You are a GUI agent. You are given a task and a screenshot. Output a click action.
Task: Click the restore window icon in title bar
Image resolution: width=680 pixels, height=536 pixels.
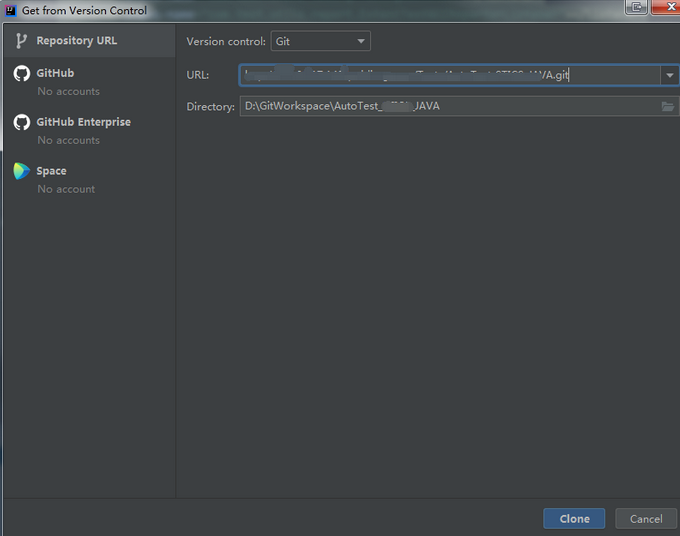coord(637,8)
